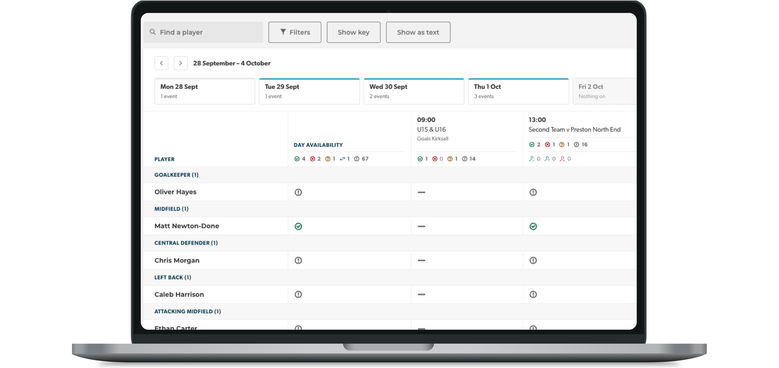
Task: Click Chris Morgan 09:00 event dash cell
Action: [x=421, y=260]
